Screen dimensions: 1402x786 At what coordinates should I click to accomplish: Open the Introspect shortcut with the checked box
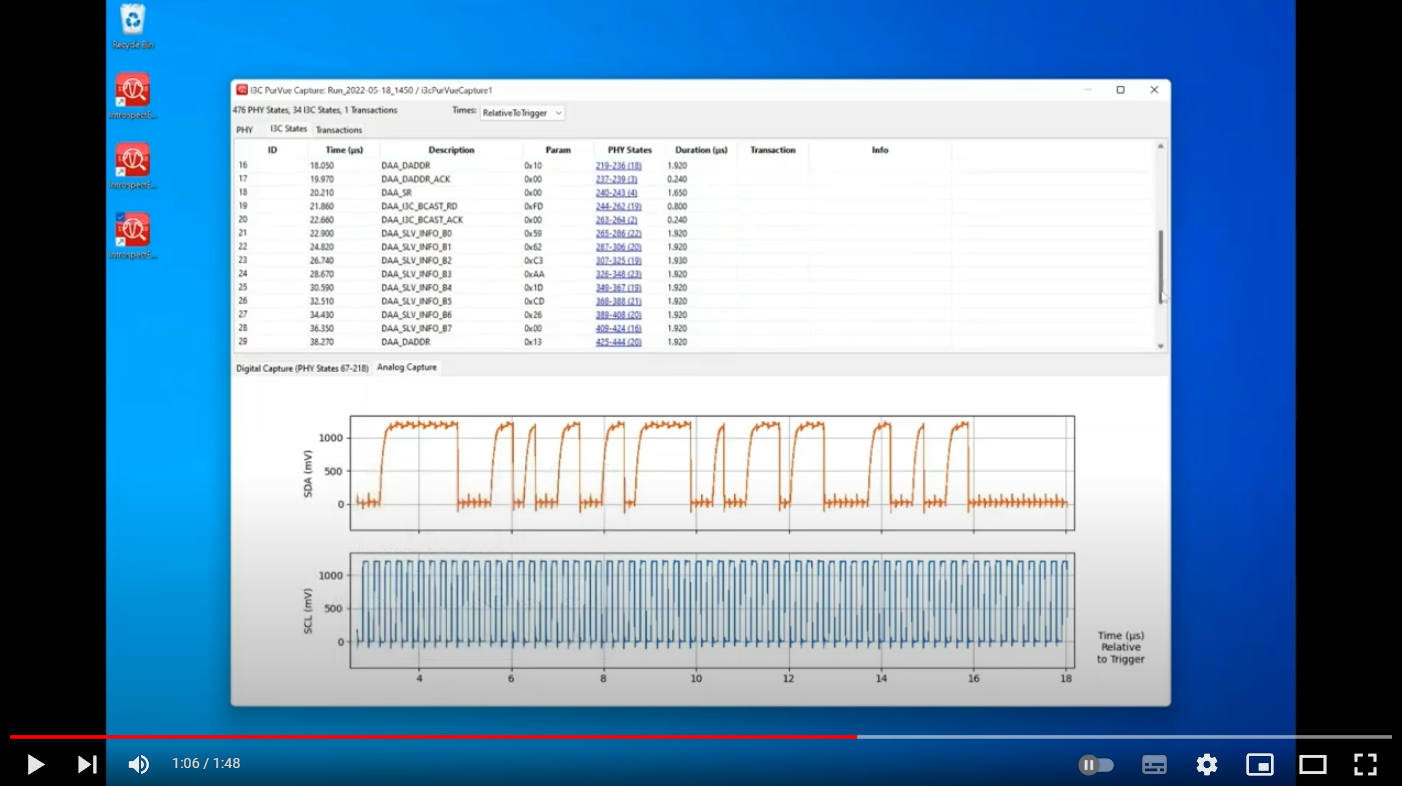click(x=132, y=236)
